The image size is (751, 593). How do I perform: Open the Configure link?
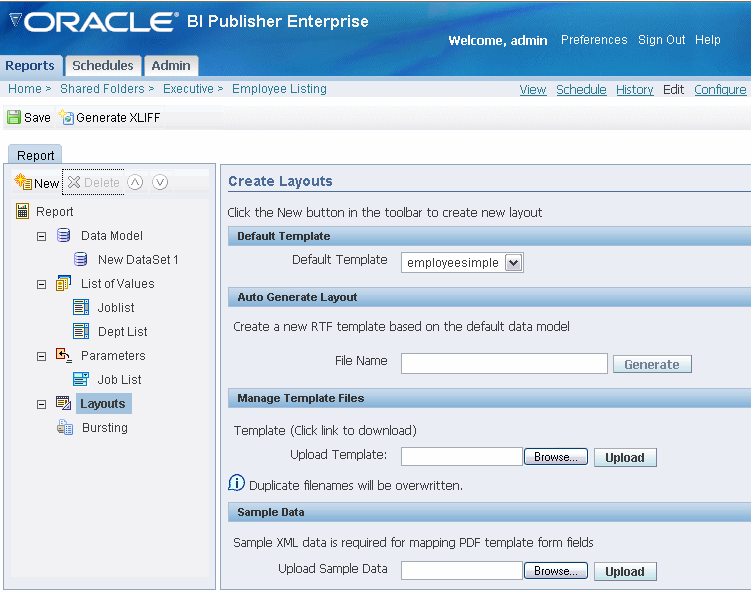(x=720, y=90)
